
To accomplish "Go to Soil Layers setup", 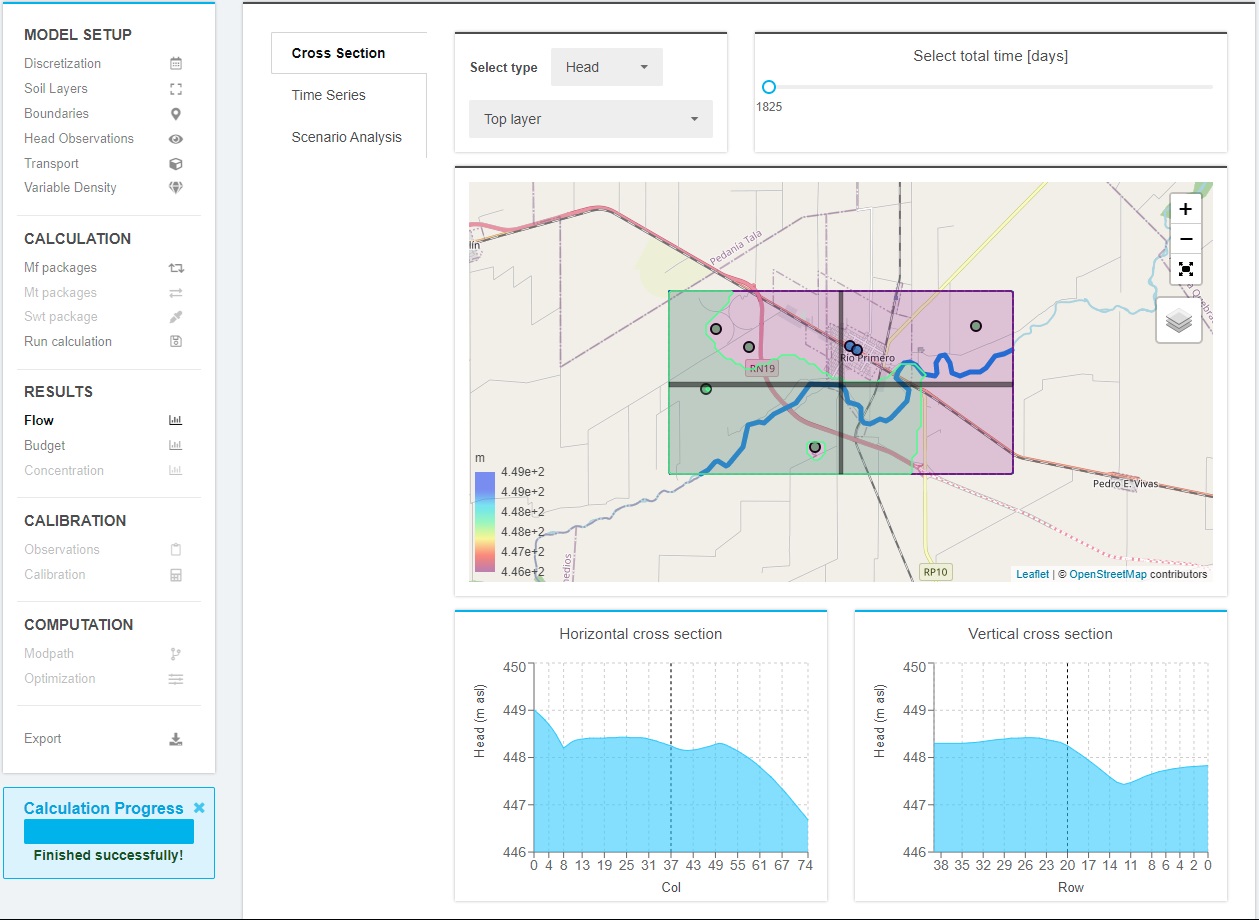I will coord(56,89).
